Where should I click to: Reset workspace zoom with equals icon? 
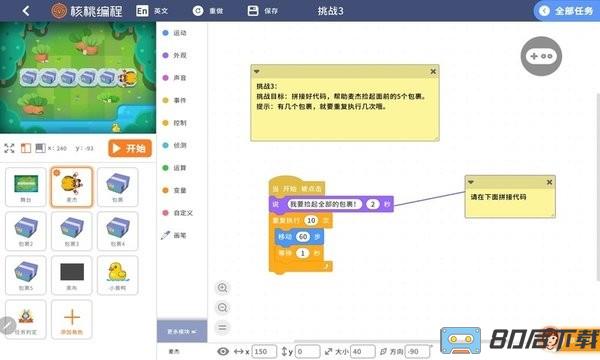(x=223, y=327)
